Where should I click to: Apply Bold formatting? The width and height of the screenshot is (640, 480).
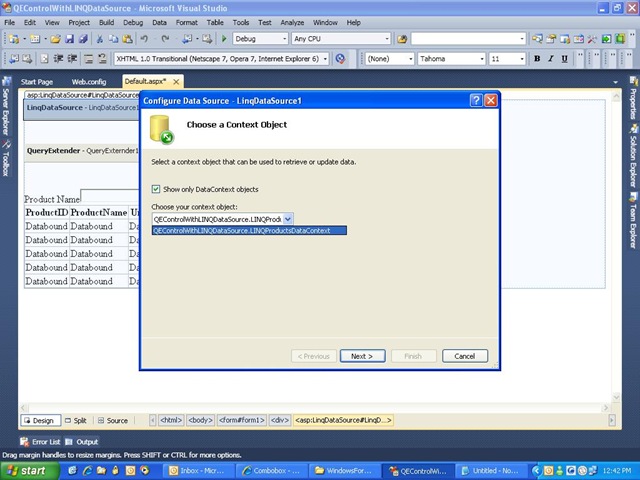(537, 59)
